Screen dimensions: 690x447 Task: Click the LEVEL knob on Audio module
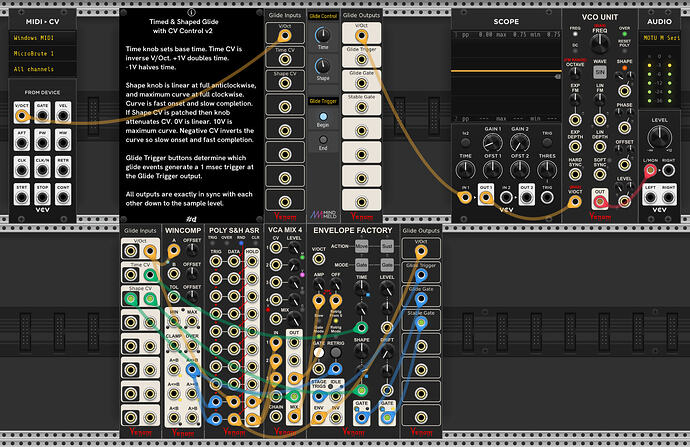(659, 137)
